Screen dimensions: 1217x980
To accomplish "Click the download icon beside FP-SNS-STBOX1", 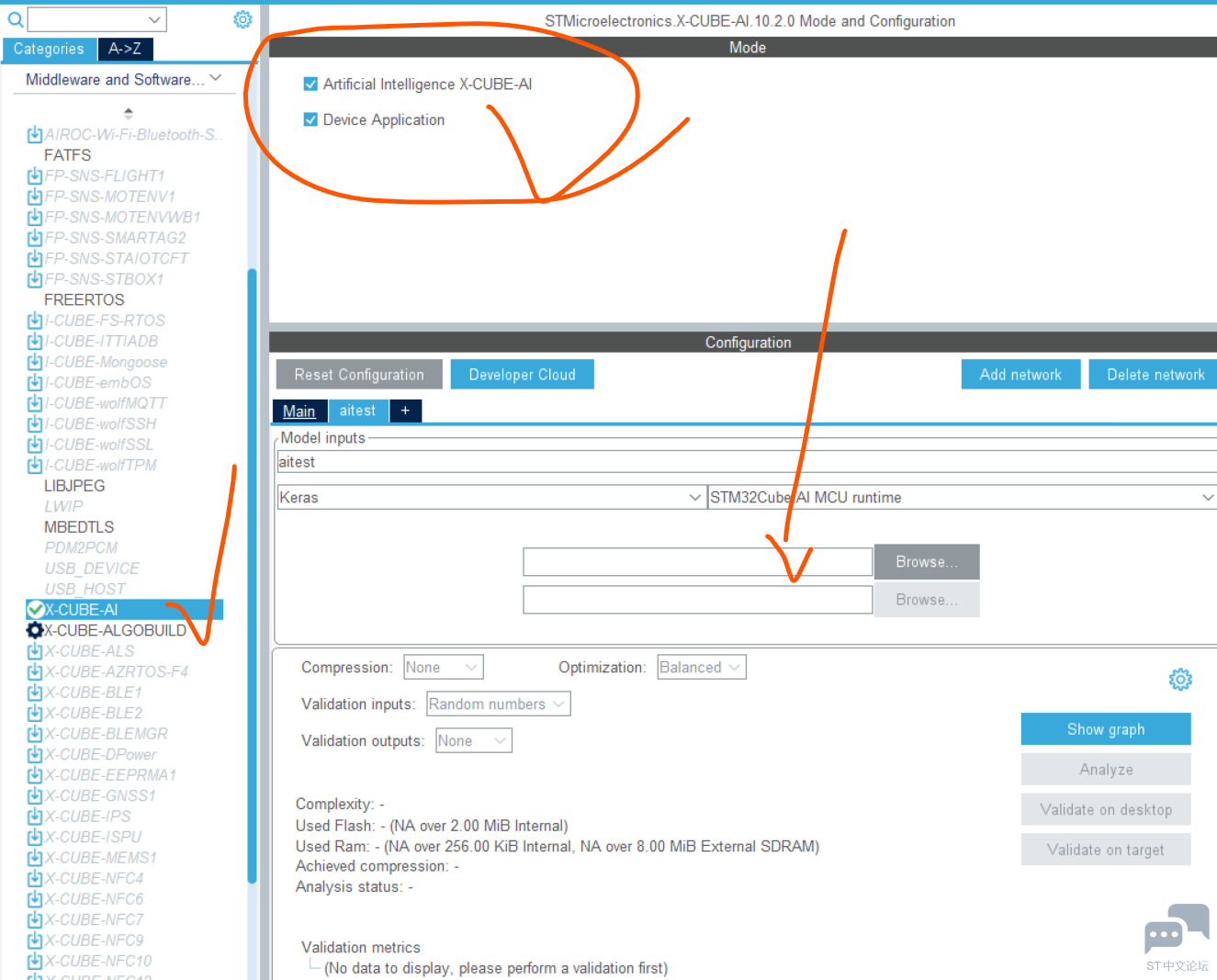I will tap(35, 279).
